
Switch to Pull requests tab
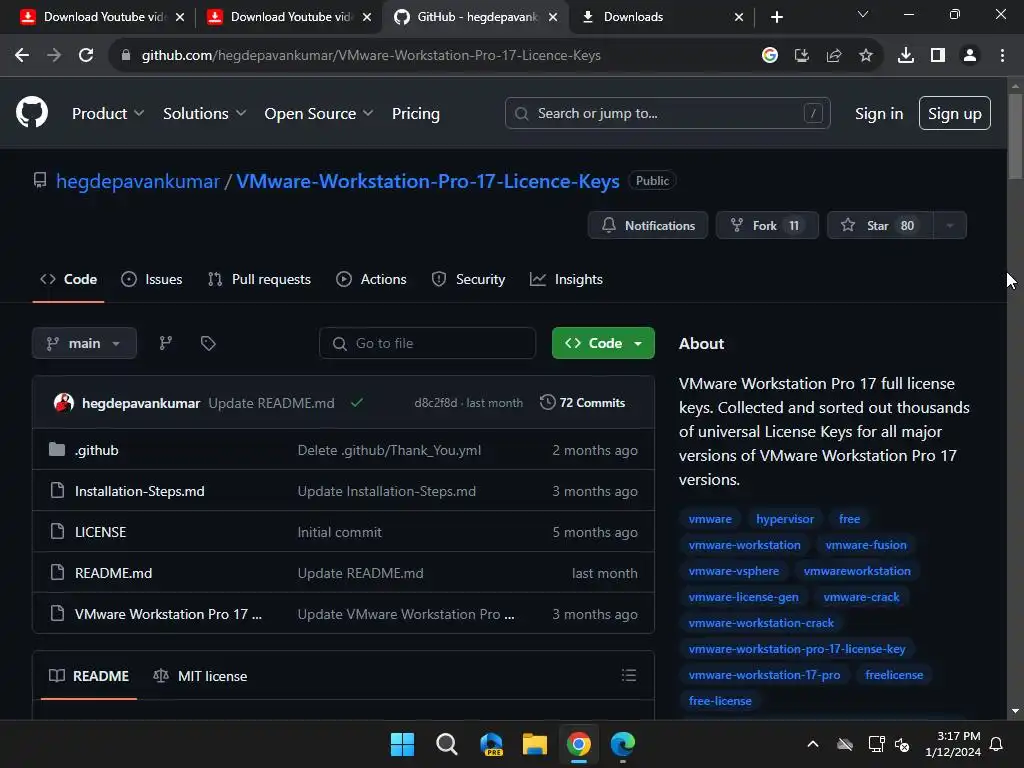pos(259,280)
